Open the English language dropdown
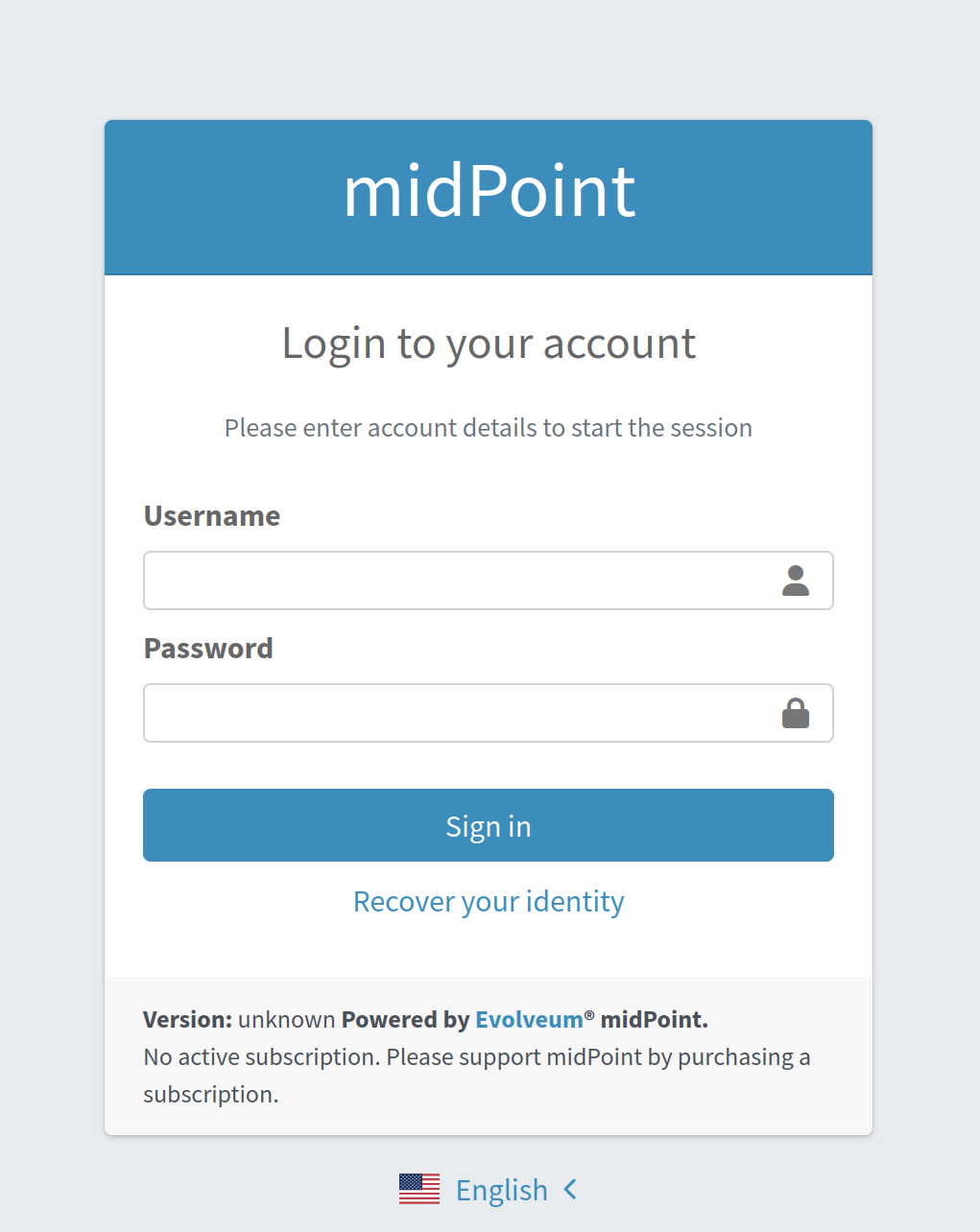980x1232 pixels. pos(502,1189)
